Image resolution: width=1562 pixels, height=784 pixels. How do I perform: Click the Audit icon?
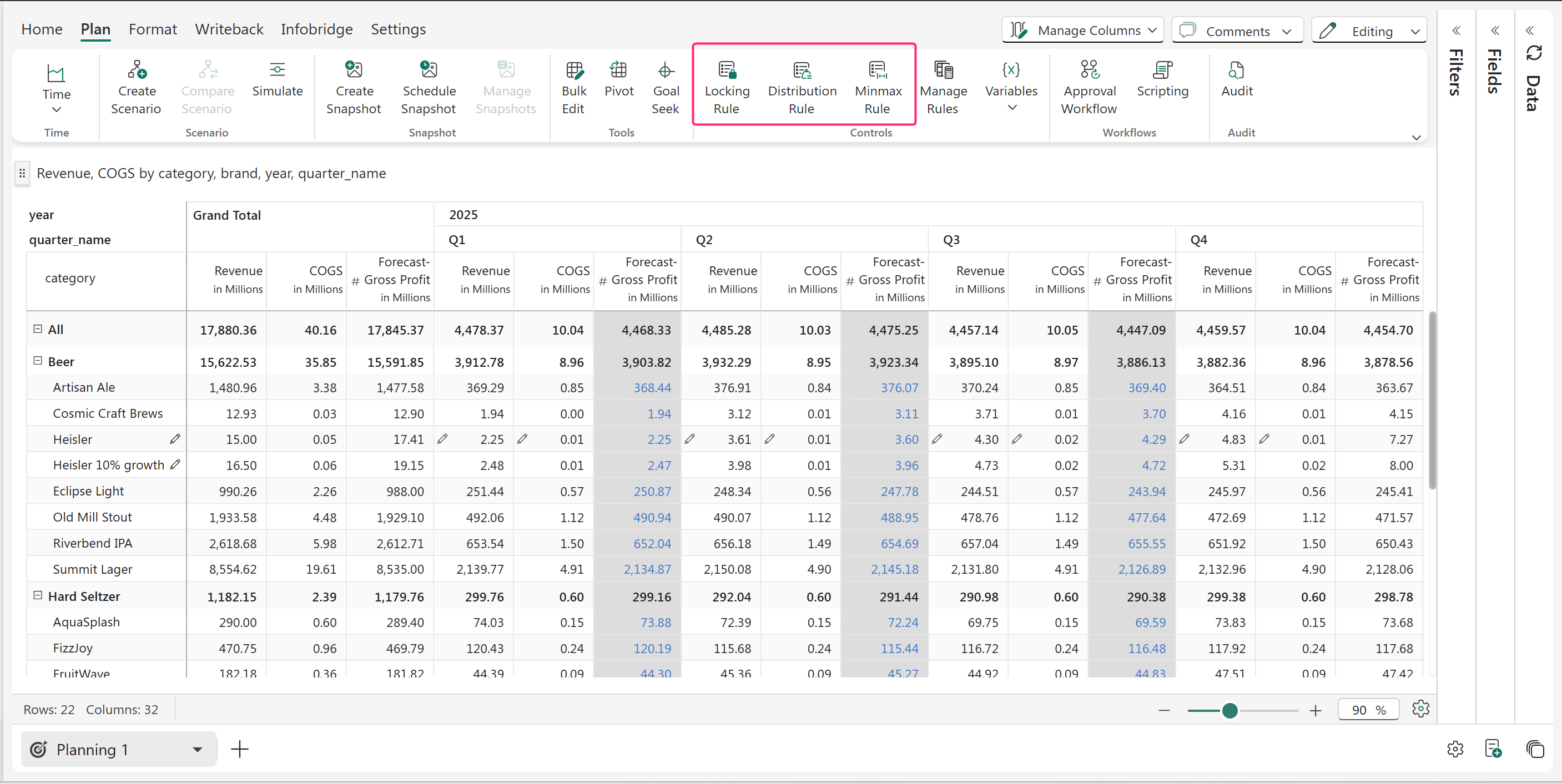click(x=1236, y=71)
